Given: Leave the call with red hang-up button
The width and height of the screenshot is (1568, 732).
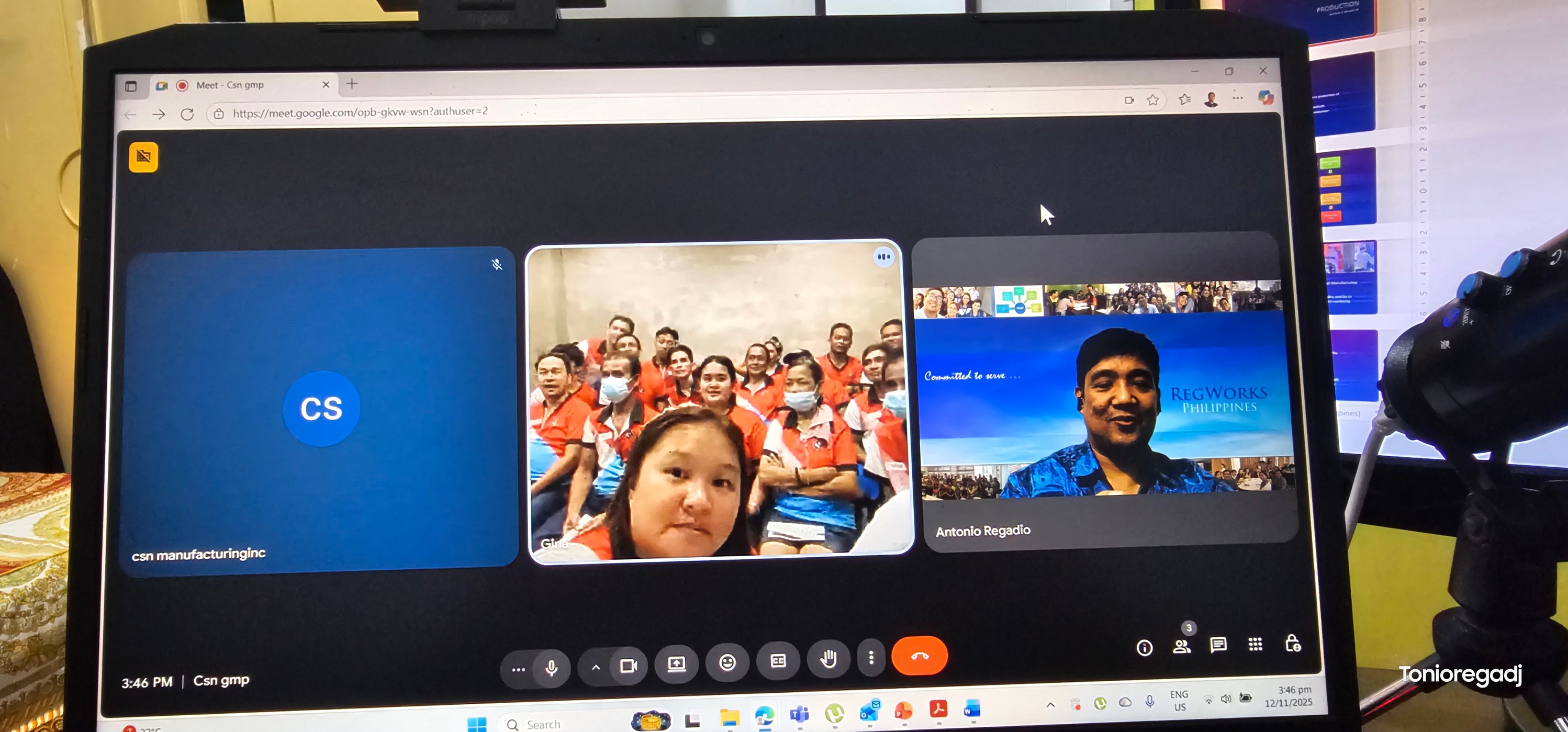Looking at the screenshot, I should tap(919, 656).
